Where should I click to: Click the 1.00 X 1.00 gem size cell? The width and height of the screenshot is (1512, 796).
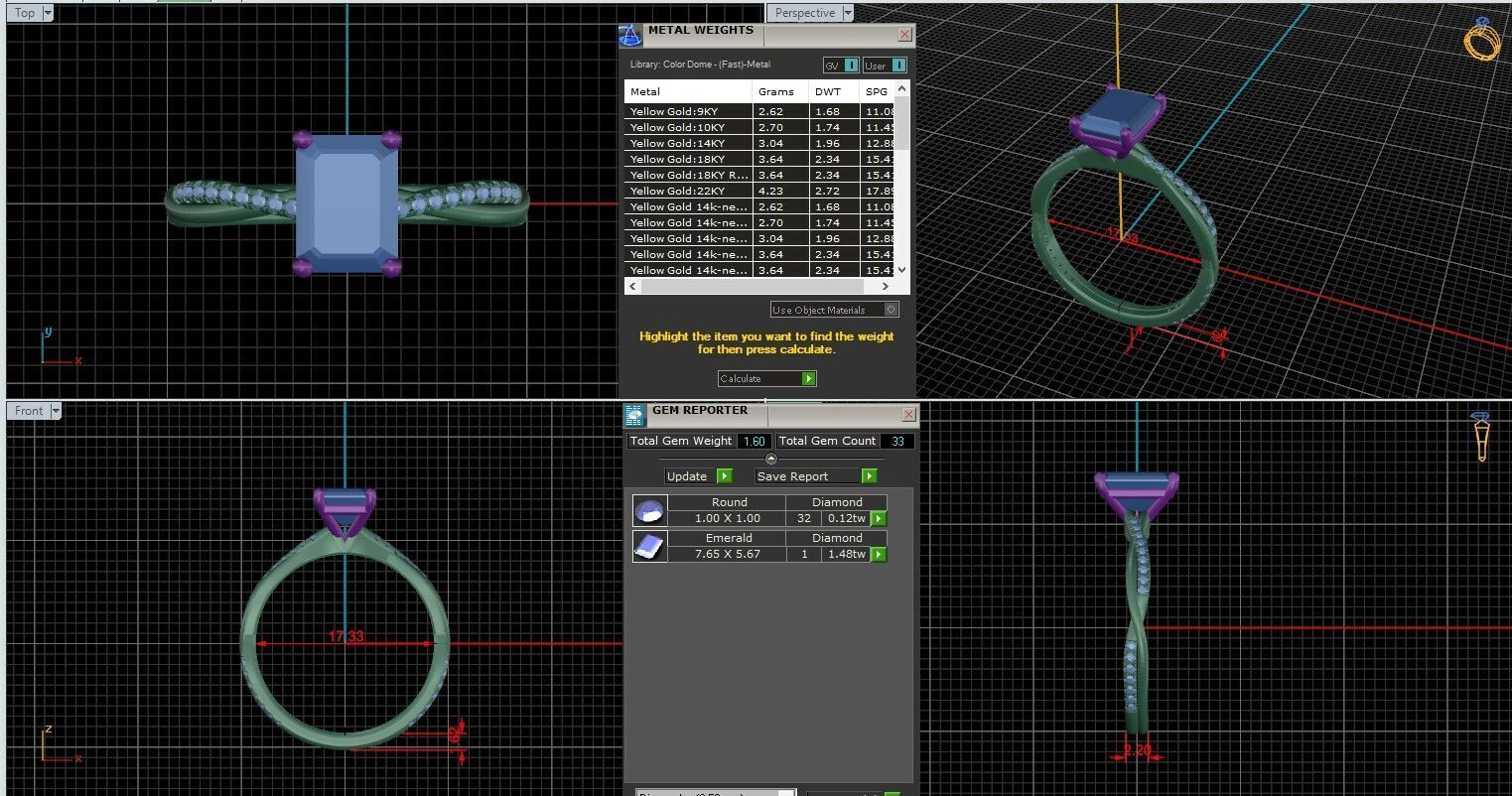click(x=727, y=518)
